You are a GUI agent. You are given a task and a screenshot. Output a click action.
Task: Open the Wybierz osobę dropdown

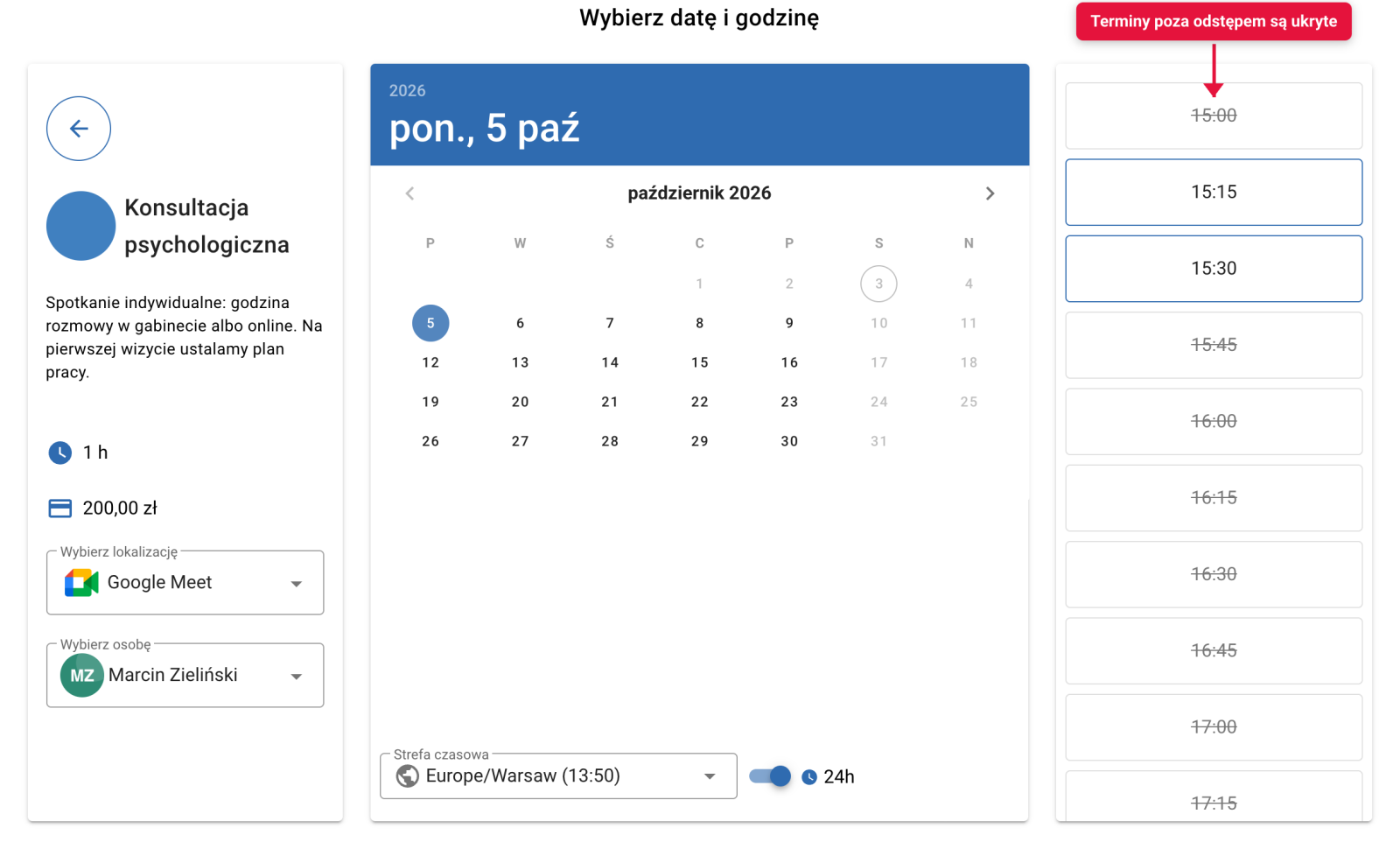185,676
